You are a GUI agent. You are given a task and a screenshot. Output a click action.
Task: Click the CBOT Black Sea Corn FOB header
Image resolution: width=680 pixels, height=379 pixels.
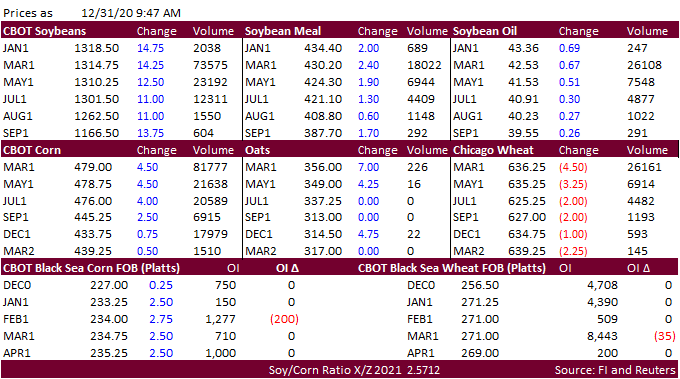tap(91, 268)
